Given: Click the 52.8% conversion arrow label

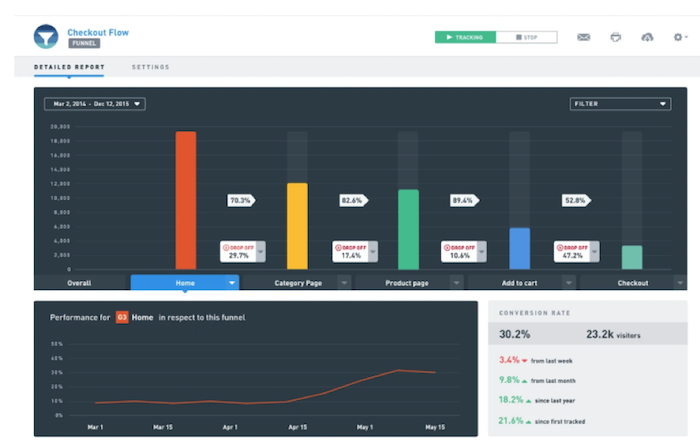Looking at the screenshot, I should [576, 201].
